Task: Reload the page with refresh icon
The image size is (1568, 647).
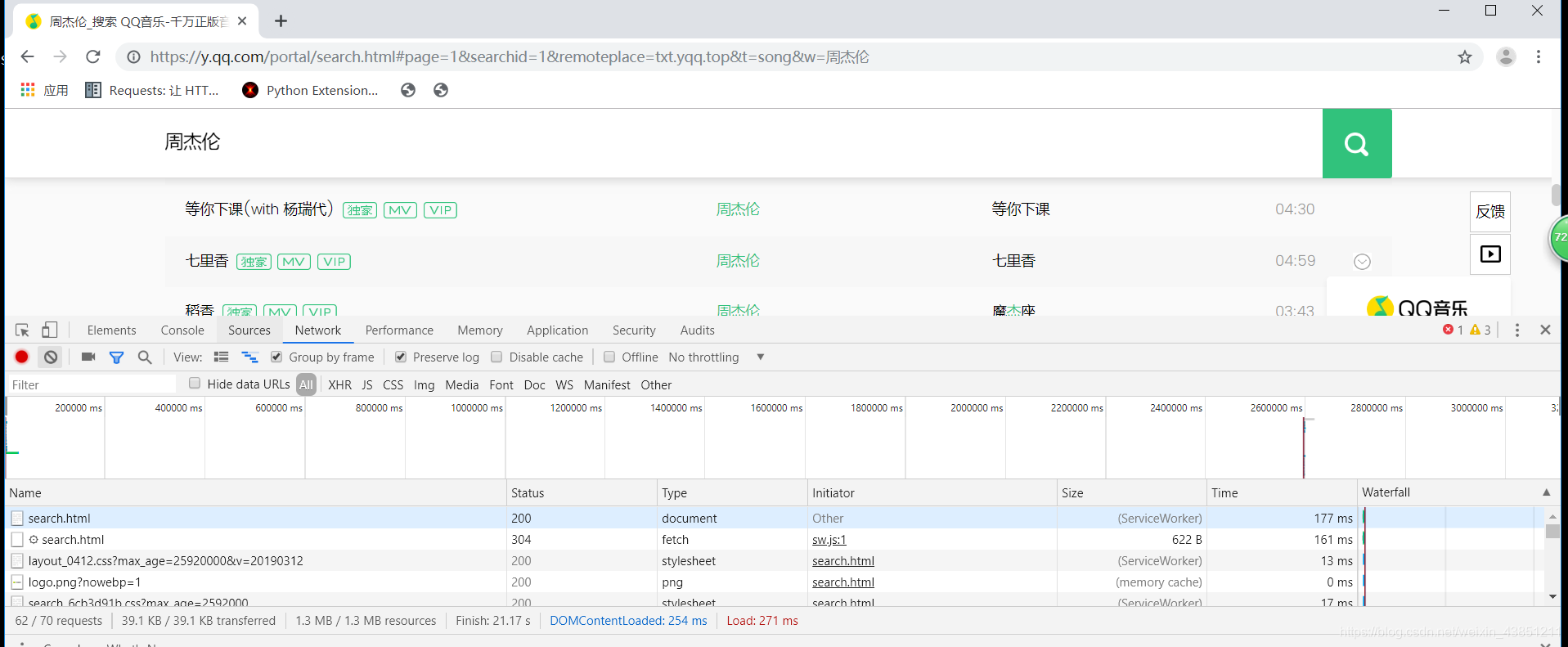Action: pos(93,56)
